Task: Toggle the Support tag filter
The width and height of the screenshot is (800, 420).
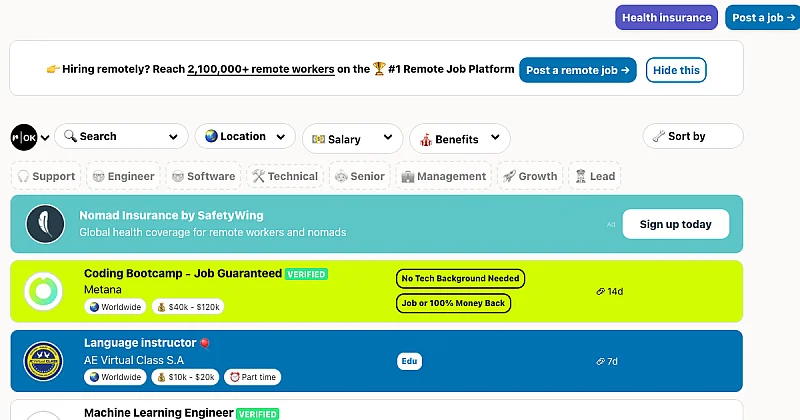Action: click(x=46, y=176)
